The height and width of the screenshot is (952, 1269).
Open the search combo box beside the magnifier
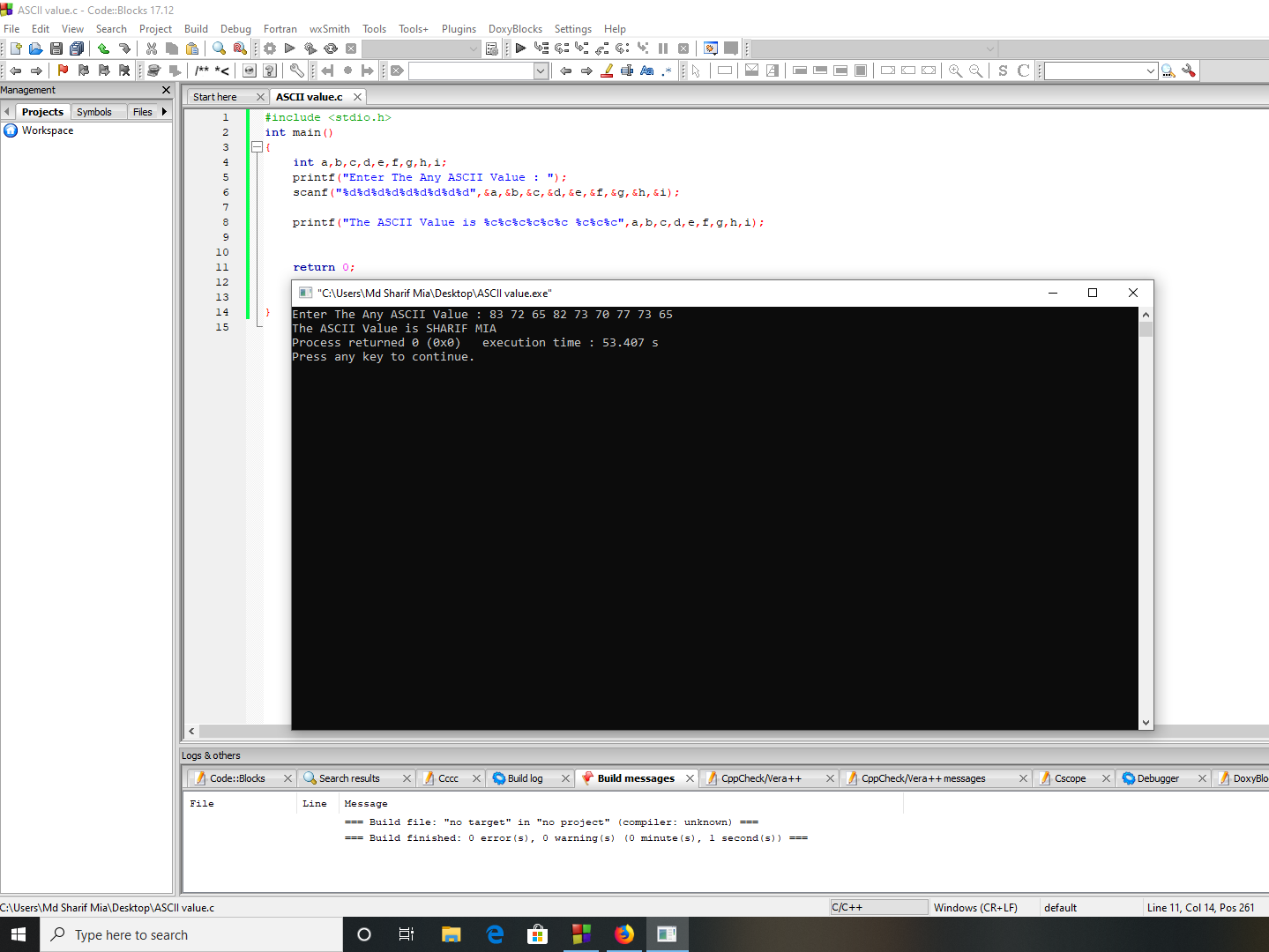coord(1101,71)
